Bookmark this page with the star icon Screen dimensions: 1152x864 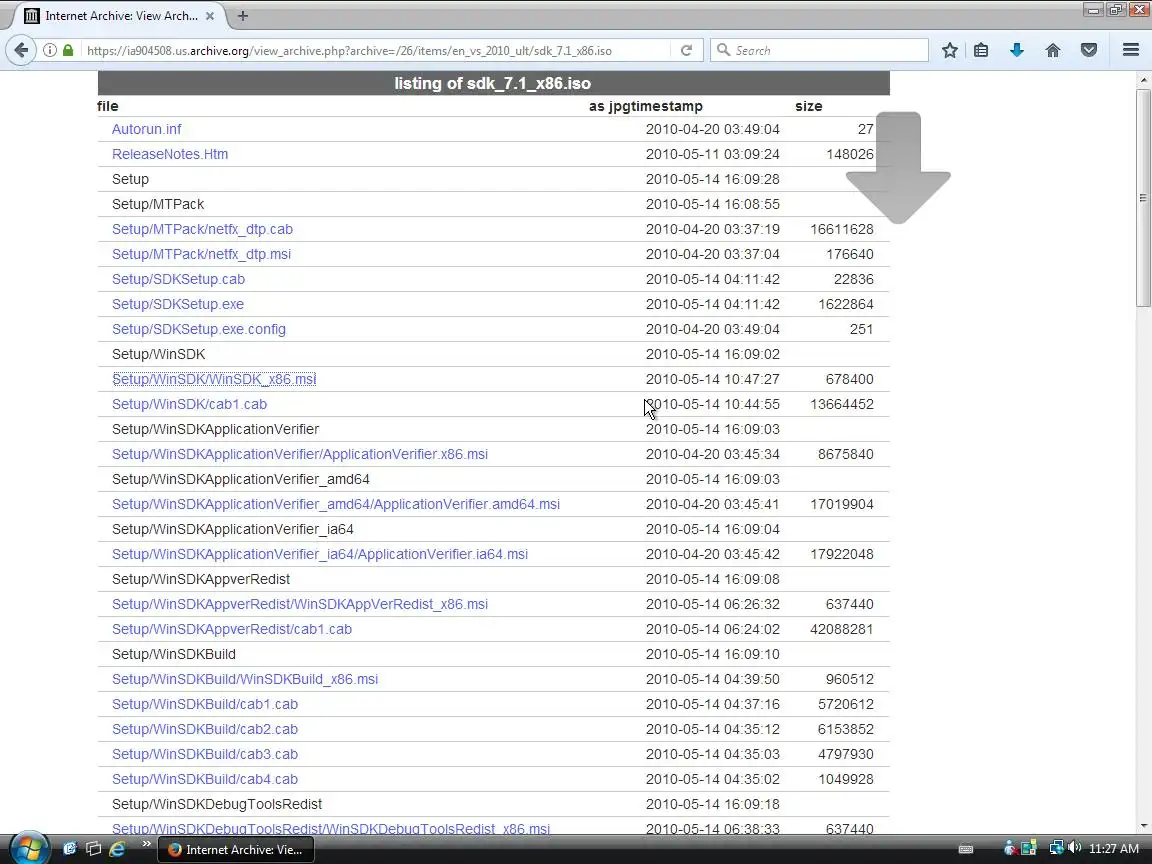(949, 50)
